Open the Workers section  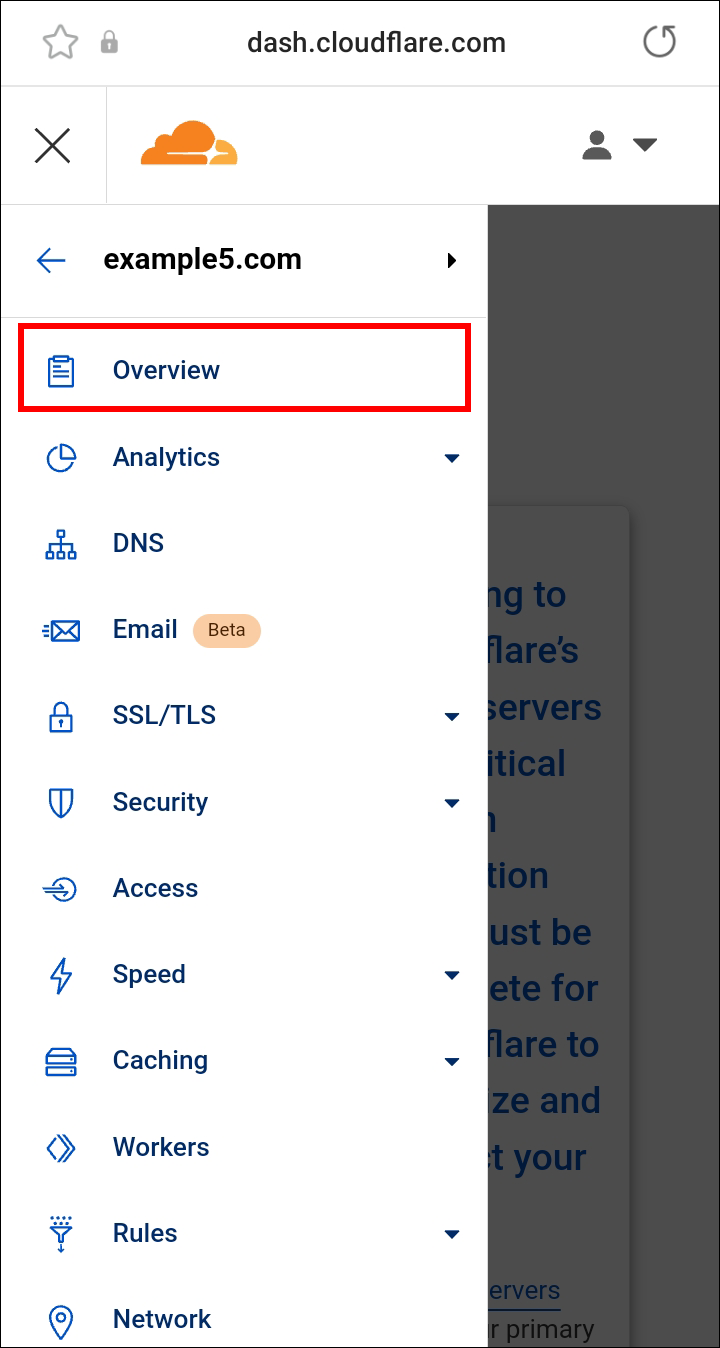click(161, 1147)
